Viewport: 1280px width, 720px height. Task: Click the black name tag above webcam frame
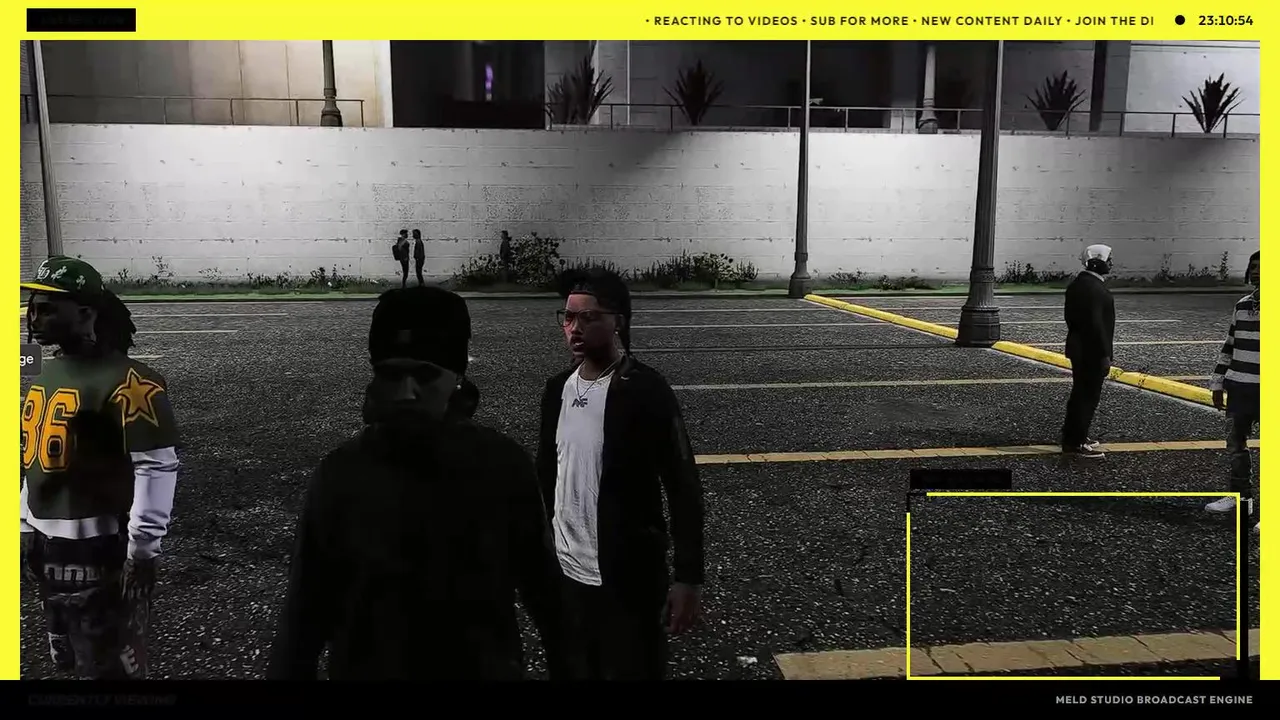(x=960, y=480)
